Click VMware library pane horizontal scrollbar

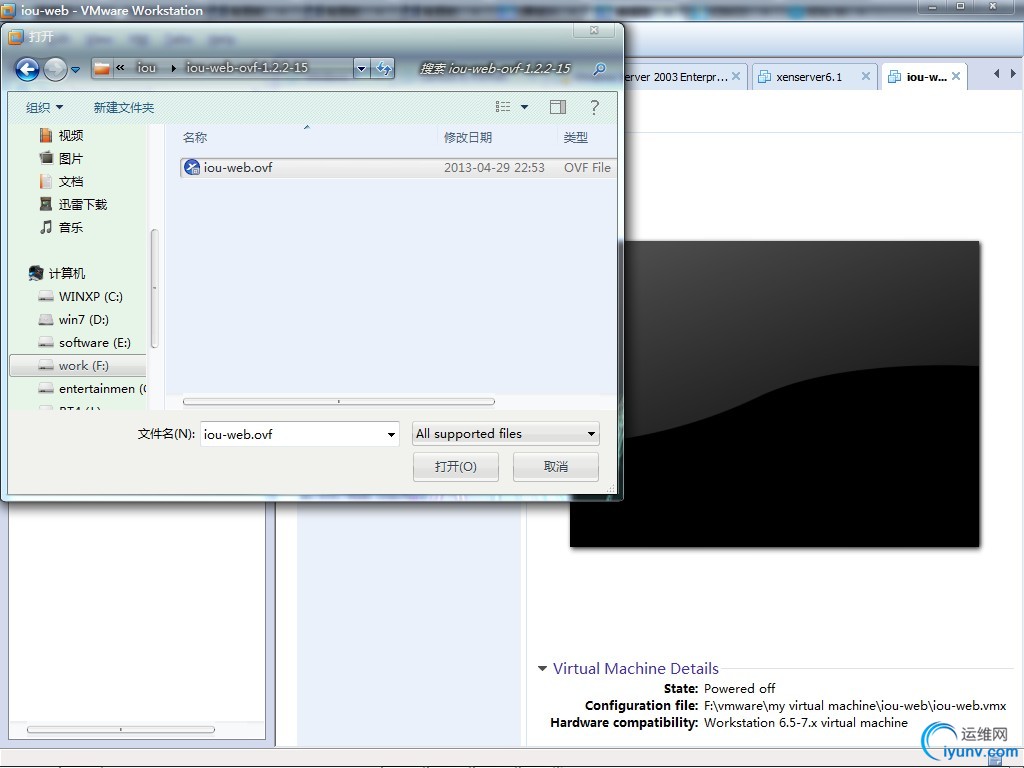click(121, 729)
